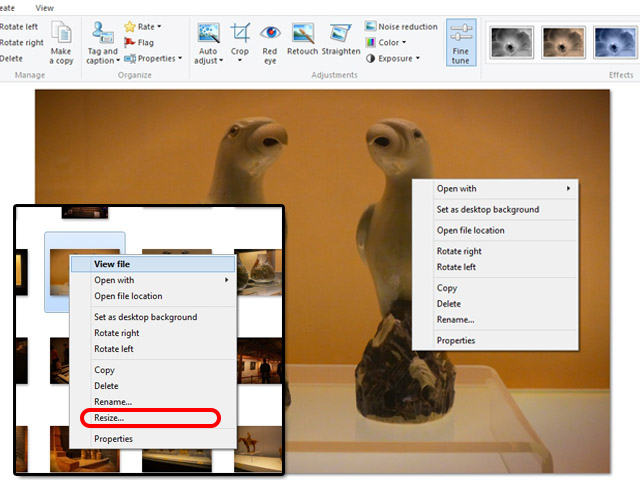Choose Open file location in right menu
The width and height of the screenshot is (640, 480).
click(x=471, y=230)
